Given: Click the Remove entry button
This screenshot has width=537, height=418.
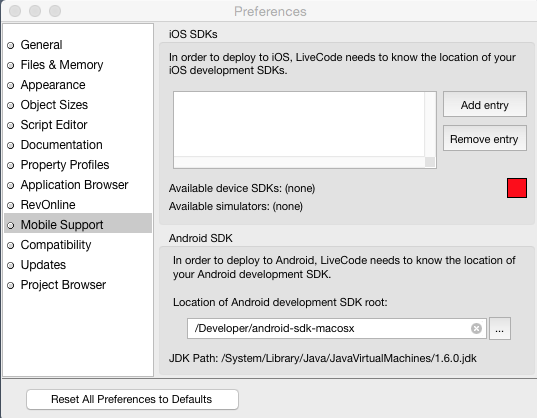Looking at the screenshot, I should 485,138.
